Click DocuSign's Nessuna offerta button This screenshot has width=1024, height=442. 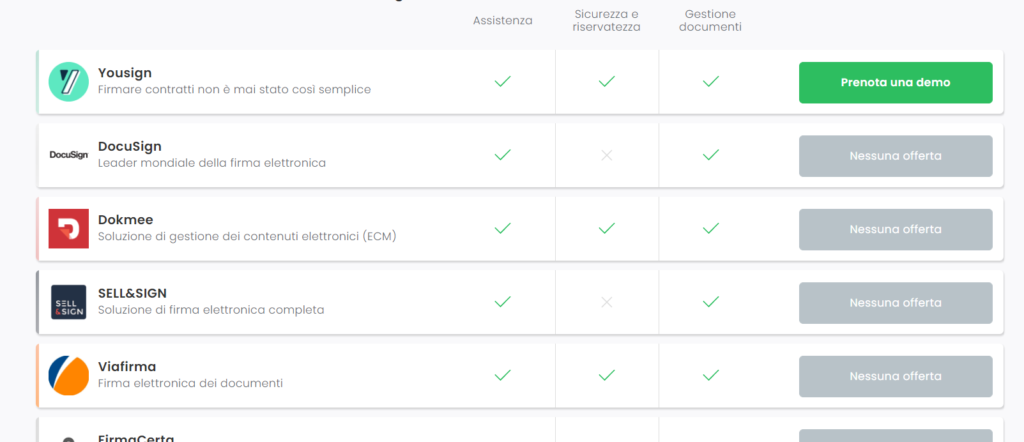(x=895, y=156)
